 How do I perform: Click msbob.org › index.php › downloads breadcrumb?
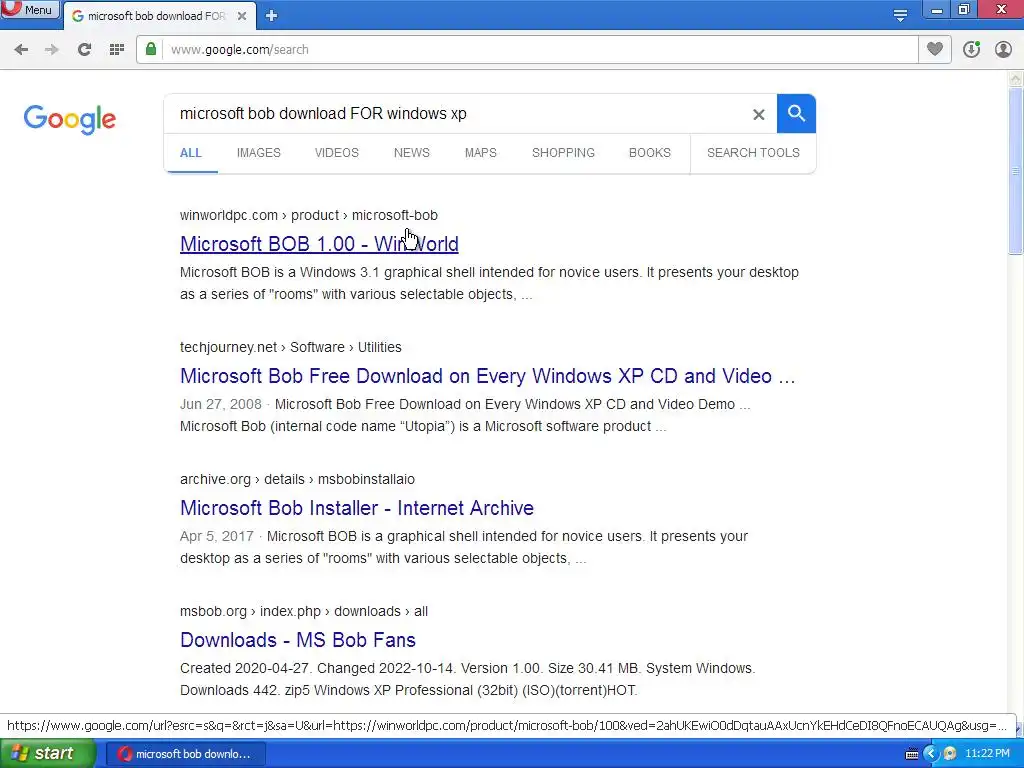point(304,611)
